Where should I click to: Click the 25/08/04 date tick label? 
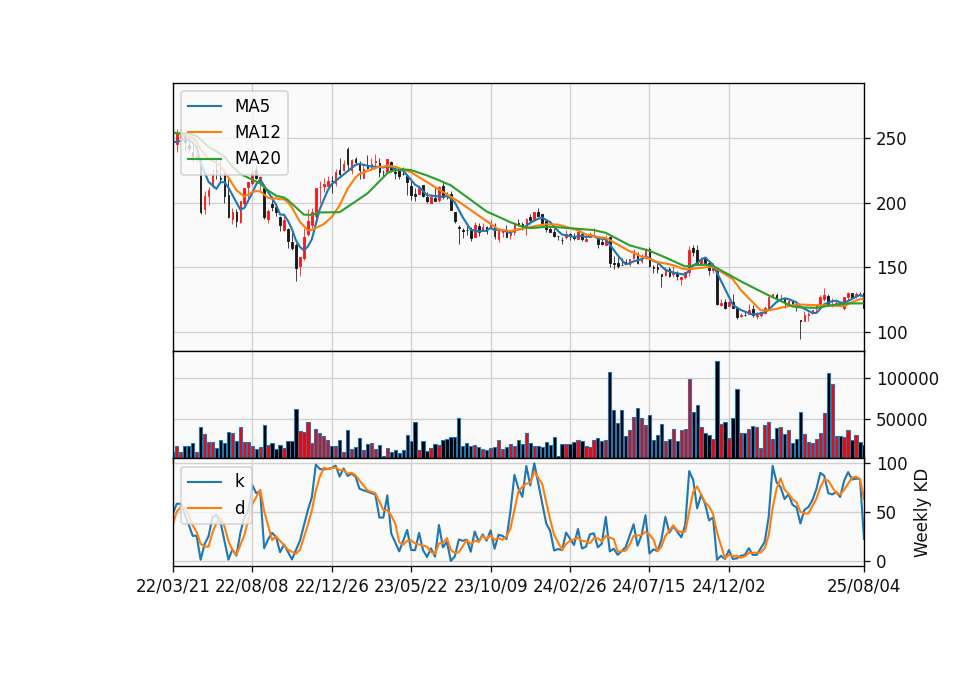coord(864,586)
